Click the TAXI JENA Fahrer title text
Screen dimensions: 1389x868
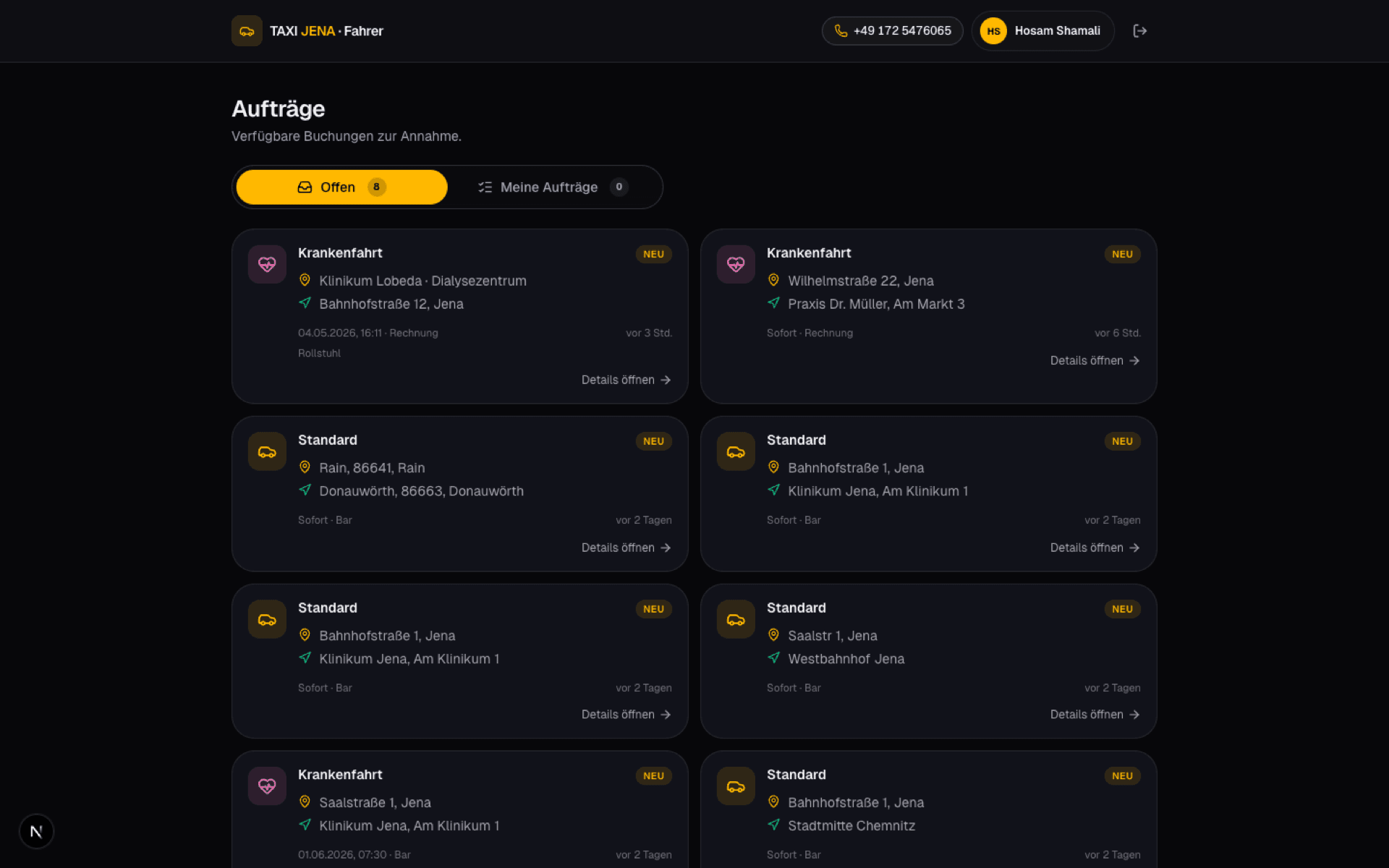(326, 31)
